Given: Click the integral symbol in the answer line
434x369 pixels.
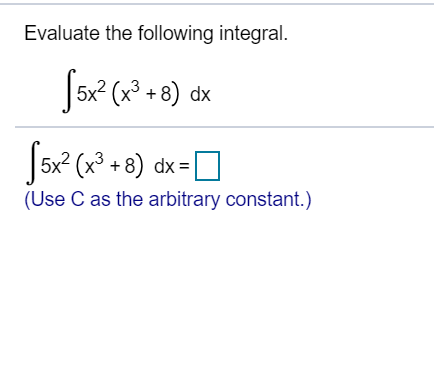Looking at the screenshot, I should tap(33, 162).
